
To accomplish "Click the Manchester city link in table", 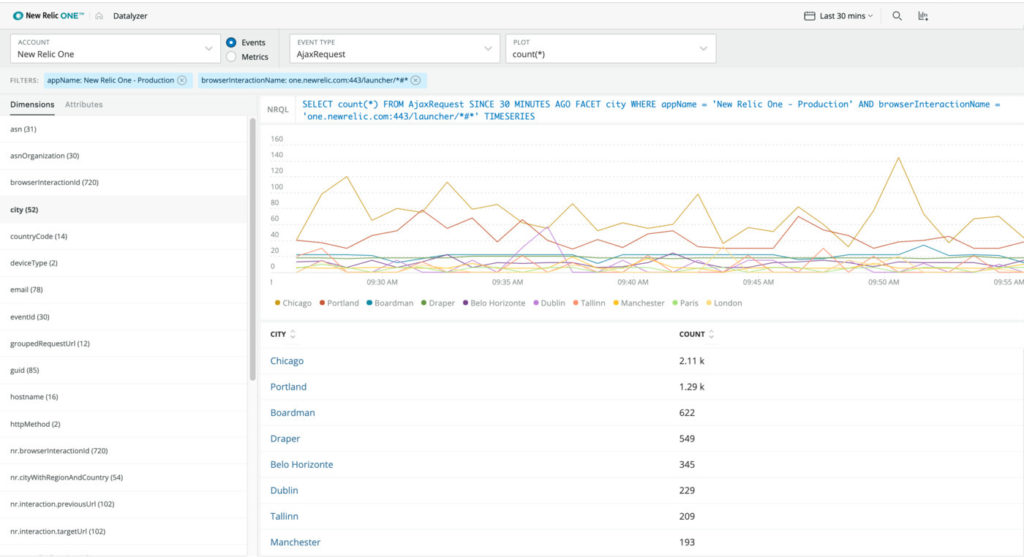I will pyautogui.click(x=295, y=542).
